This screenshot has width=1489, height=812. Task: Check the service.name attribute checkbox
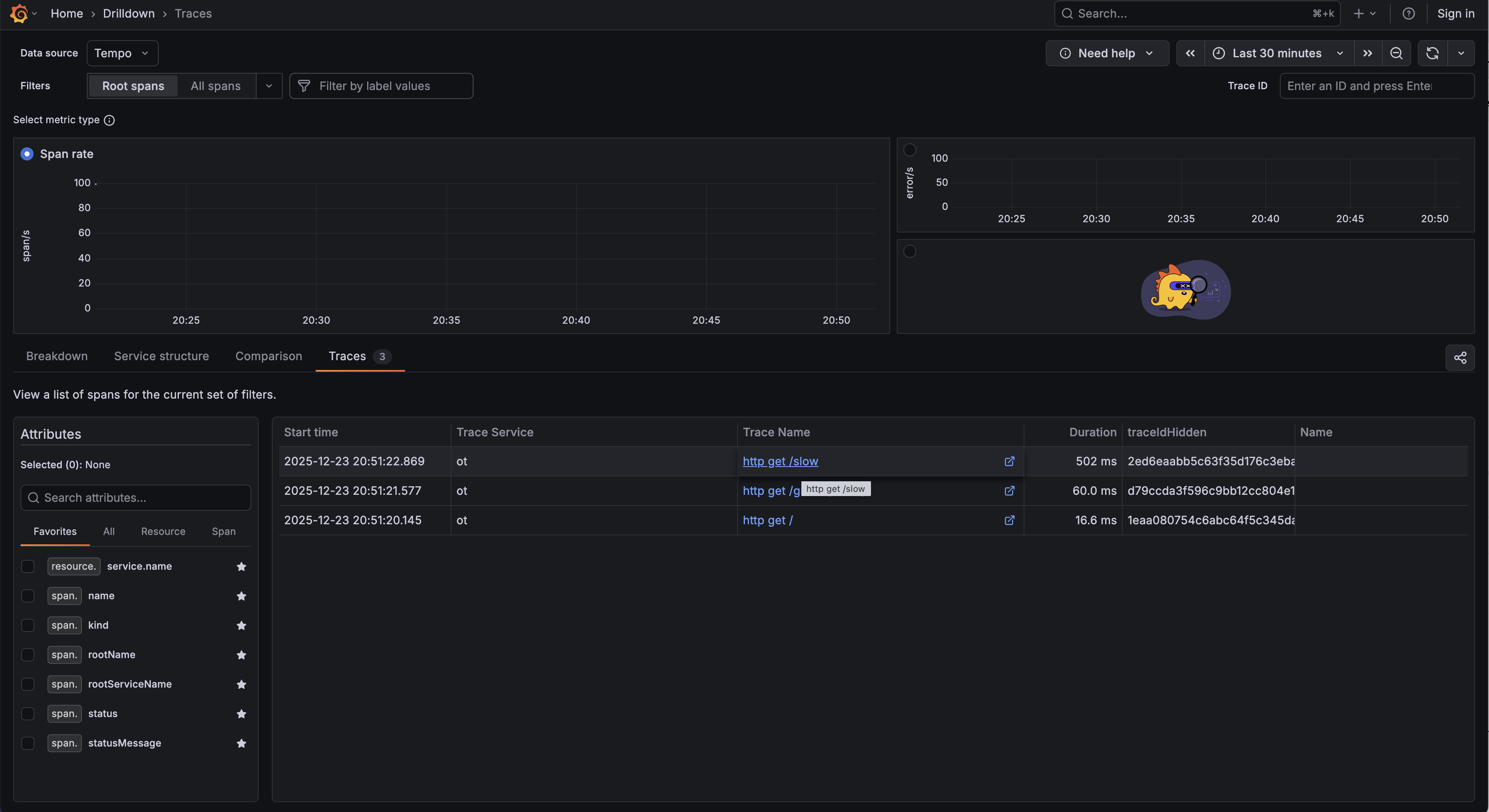[x=27, y=566]
